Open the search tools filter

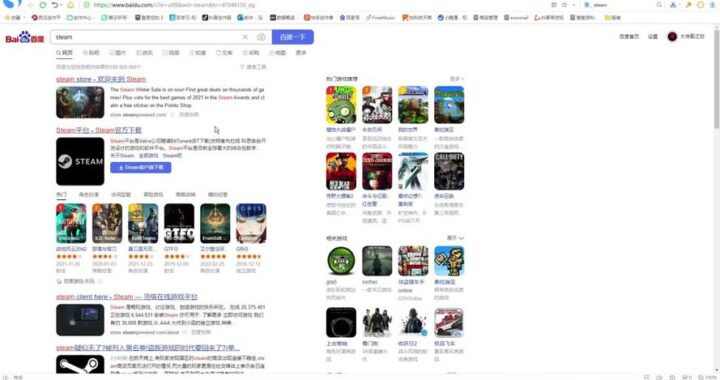click(x=253, y=67)
